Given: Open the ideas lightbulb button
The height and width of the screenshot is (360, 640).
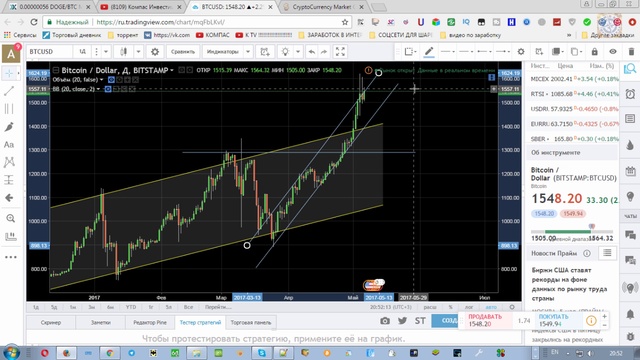Looking at the screenshot, I should [x=285, y=52].
